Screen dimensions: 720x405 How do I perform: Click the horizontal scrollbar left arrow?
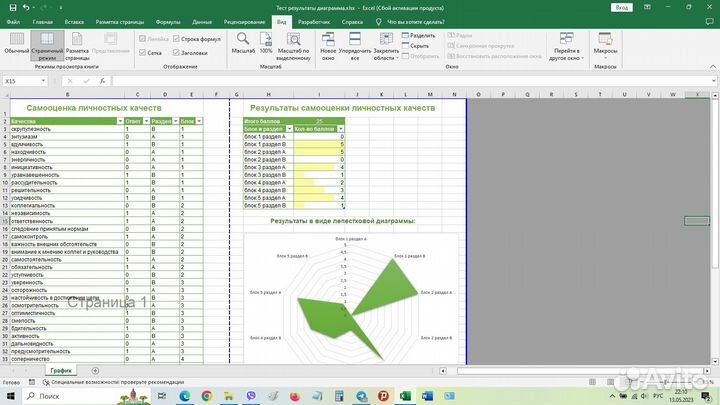(x=443, y=371)
